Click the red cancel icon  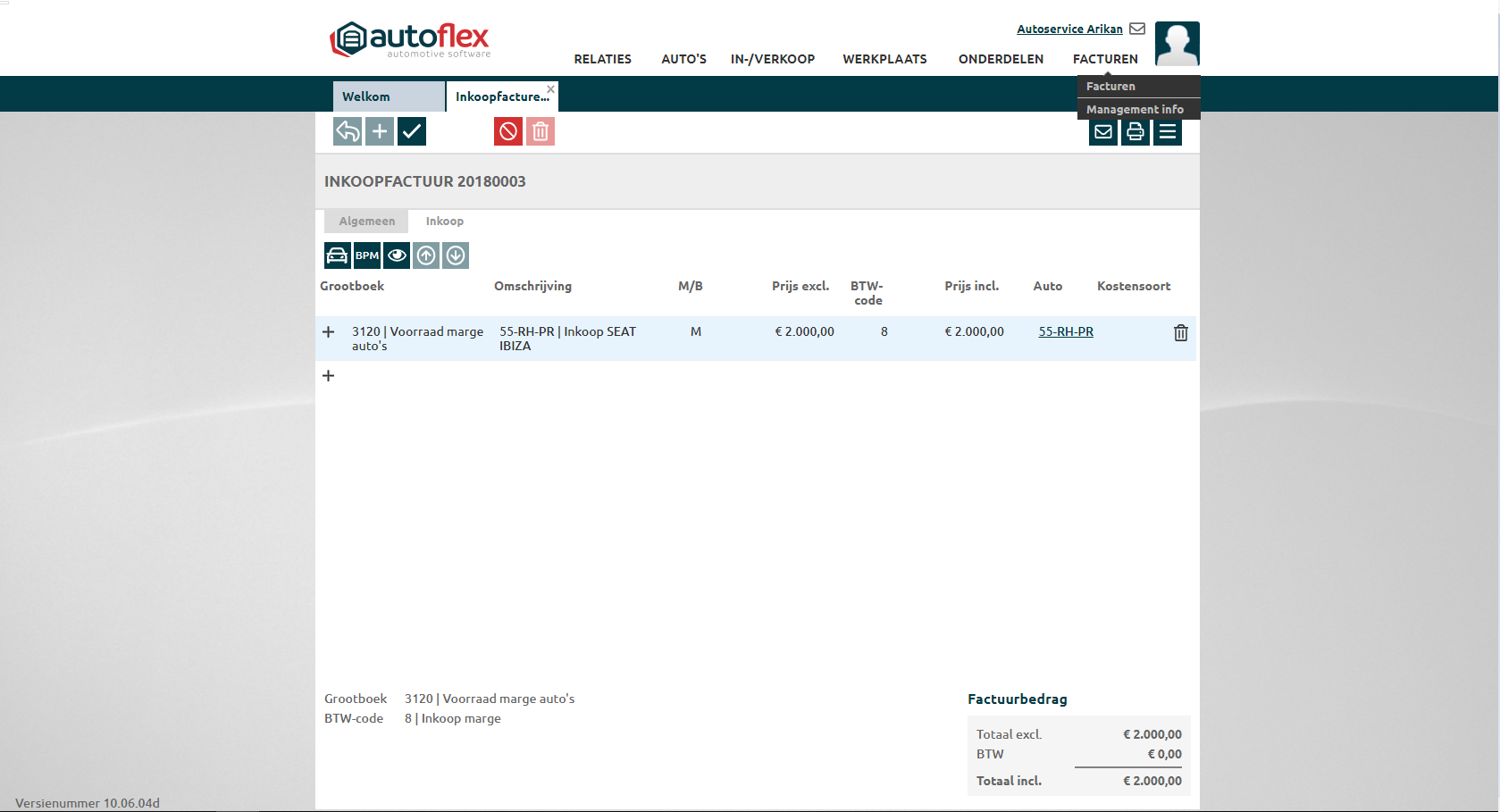pos(508,131)
